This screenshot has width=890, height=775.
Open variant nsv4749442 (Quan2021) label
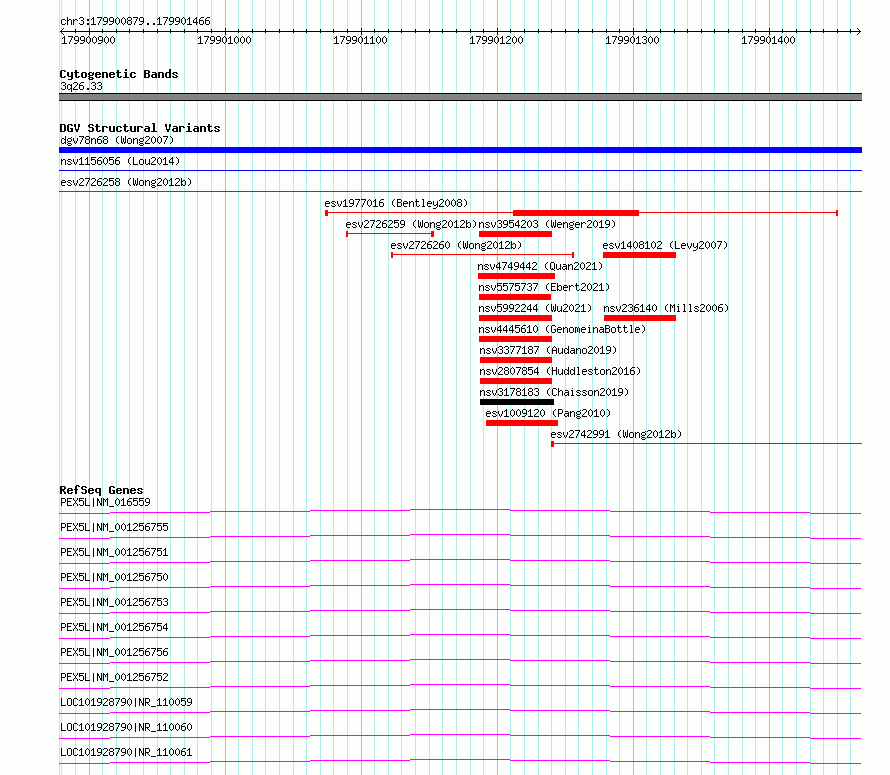click(x=540, y=266)
